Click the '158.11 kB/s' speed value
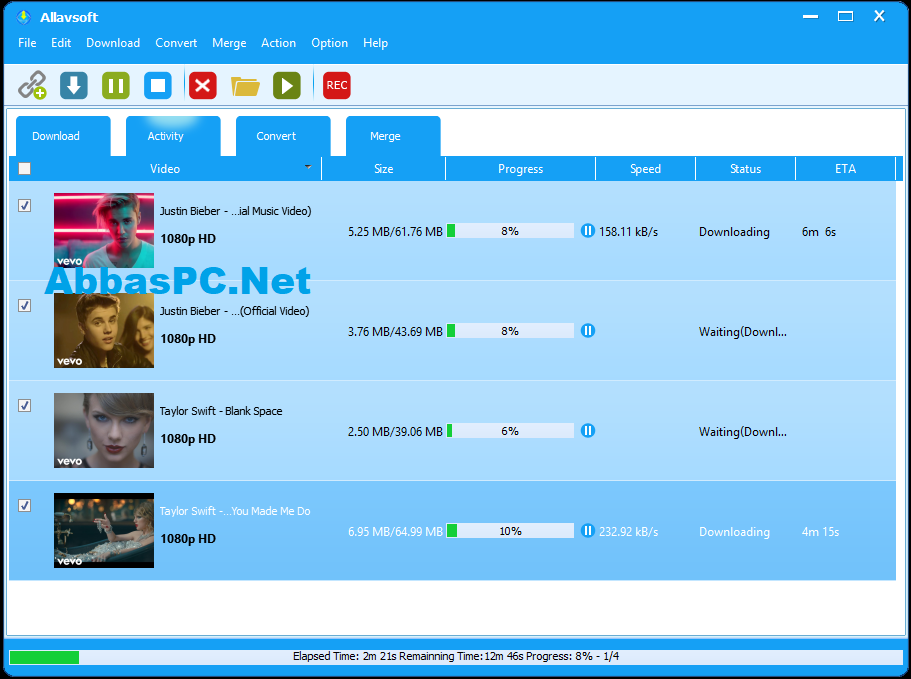Screen dimensions: 911x679 pos(629,232)
